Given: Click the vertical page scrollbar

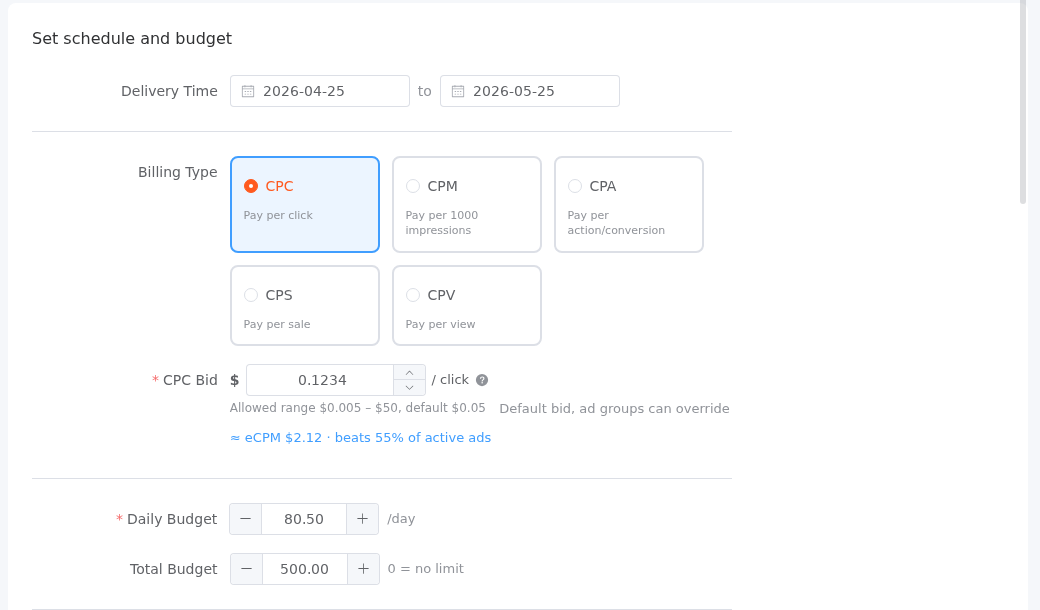Looking at the screenshot, I should click(1023, 103).
